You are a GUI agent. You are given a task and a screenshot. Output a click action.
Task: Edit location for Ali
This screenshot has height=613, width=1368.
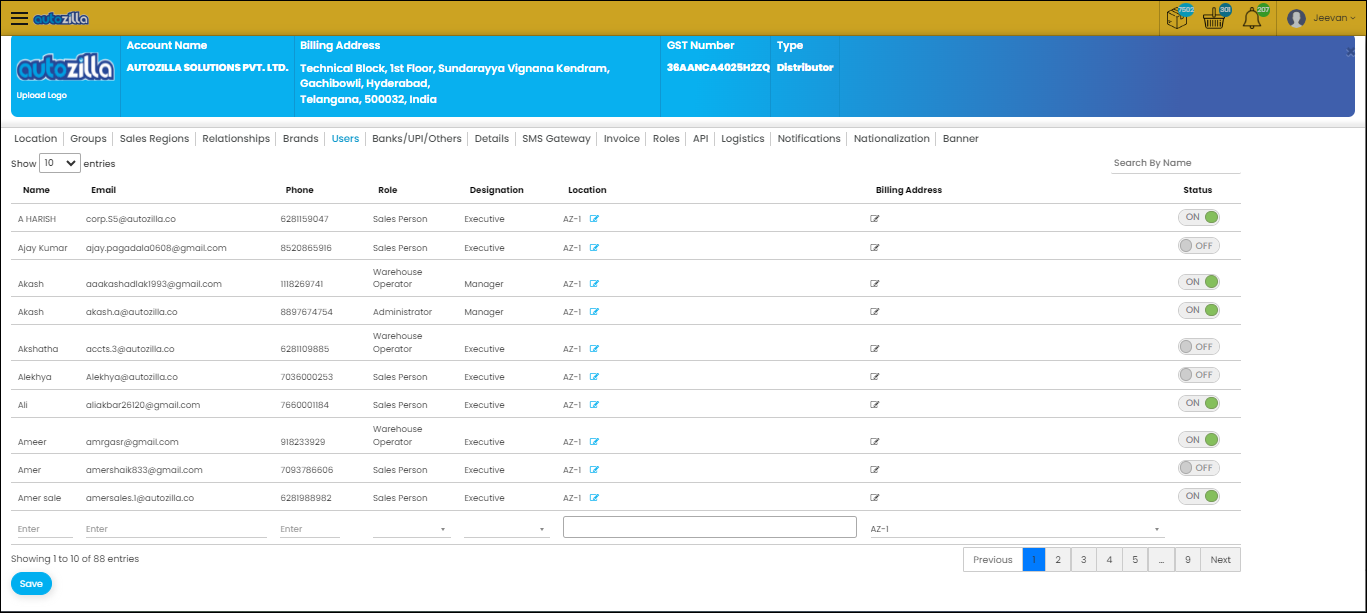coord(594,405)
